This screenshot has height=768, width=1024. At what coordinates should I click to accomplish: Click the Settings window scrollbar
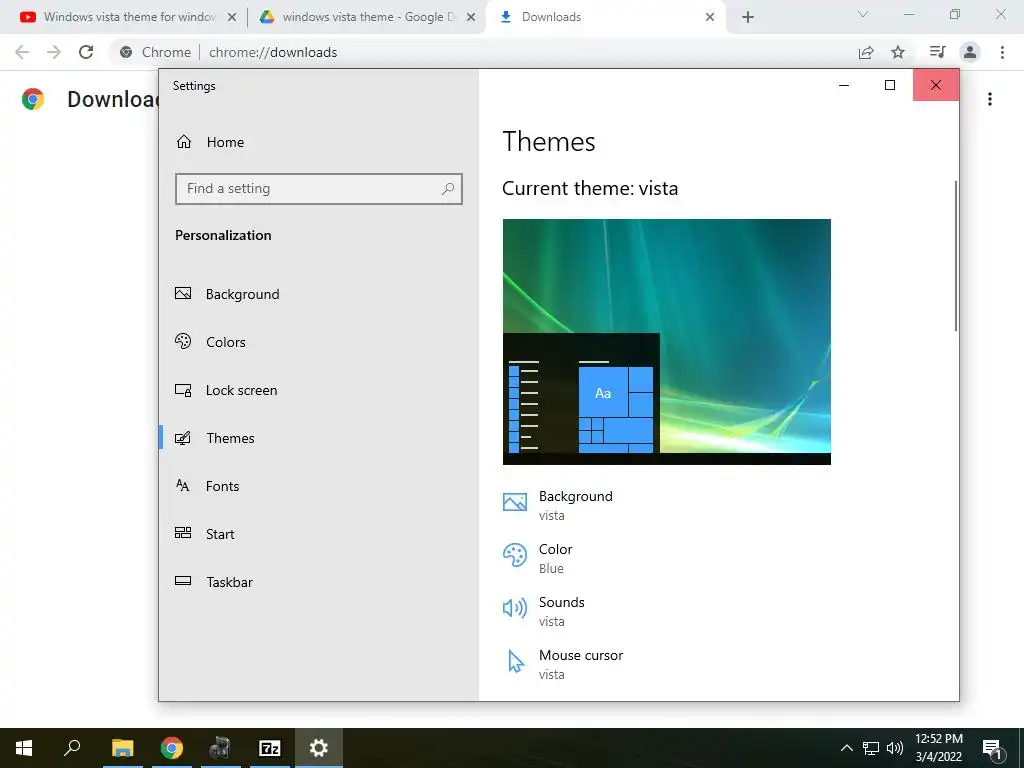[x=955, y=256]
